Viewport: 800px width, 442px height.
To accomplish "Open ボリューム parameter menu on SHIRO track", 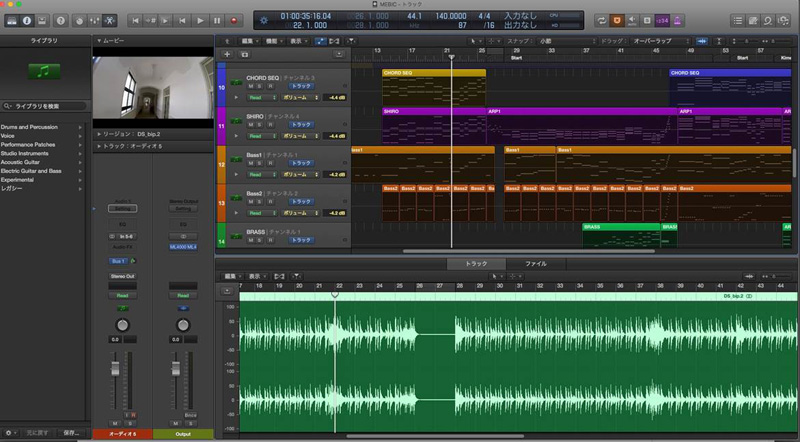I will 301,136.
